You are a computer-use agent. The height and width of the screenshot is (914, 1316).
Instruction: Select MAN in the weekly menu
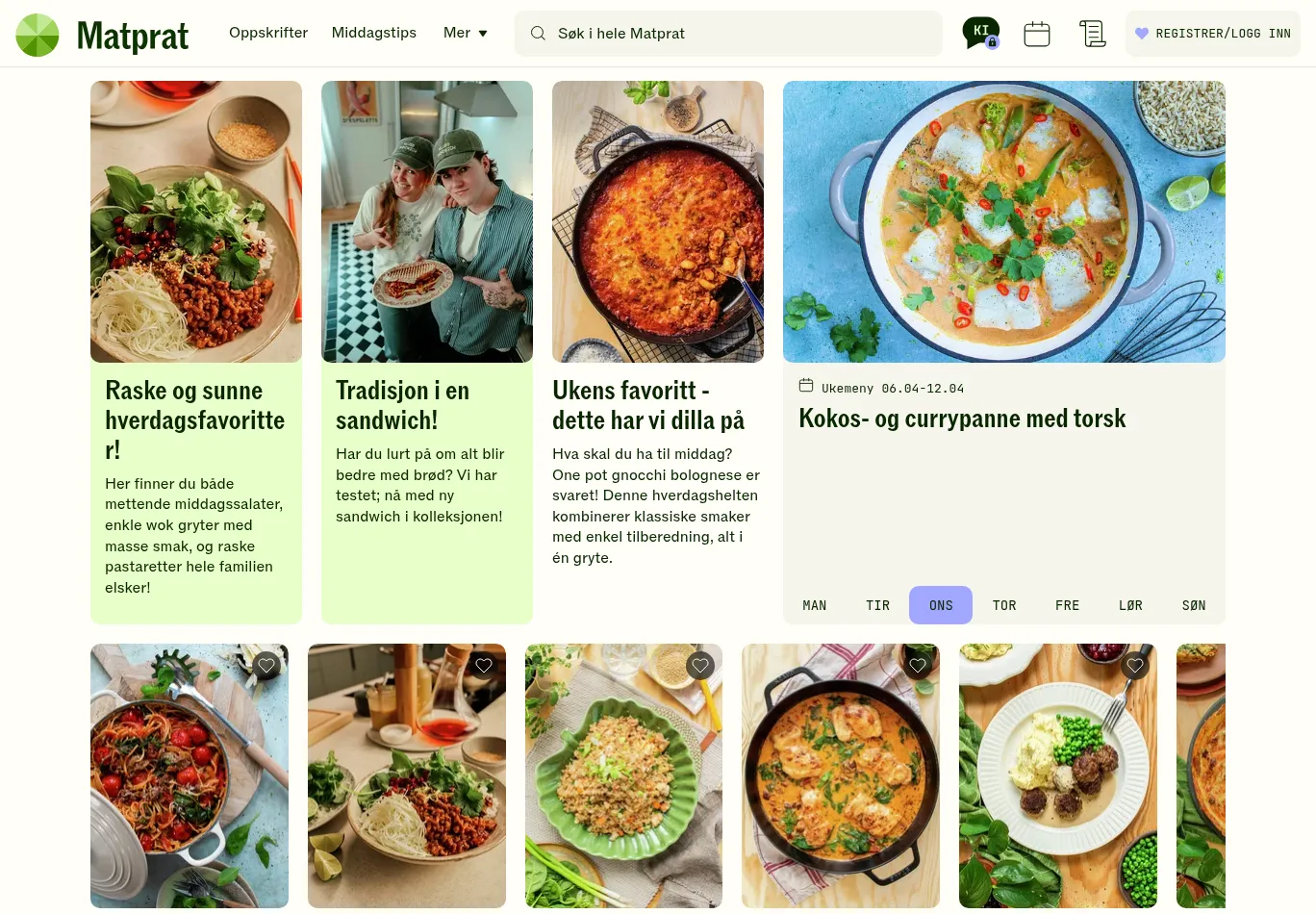pyautogui.click(x=815, y=605)
